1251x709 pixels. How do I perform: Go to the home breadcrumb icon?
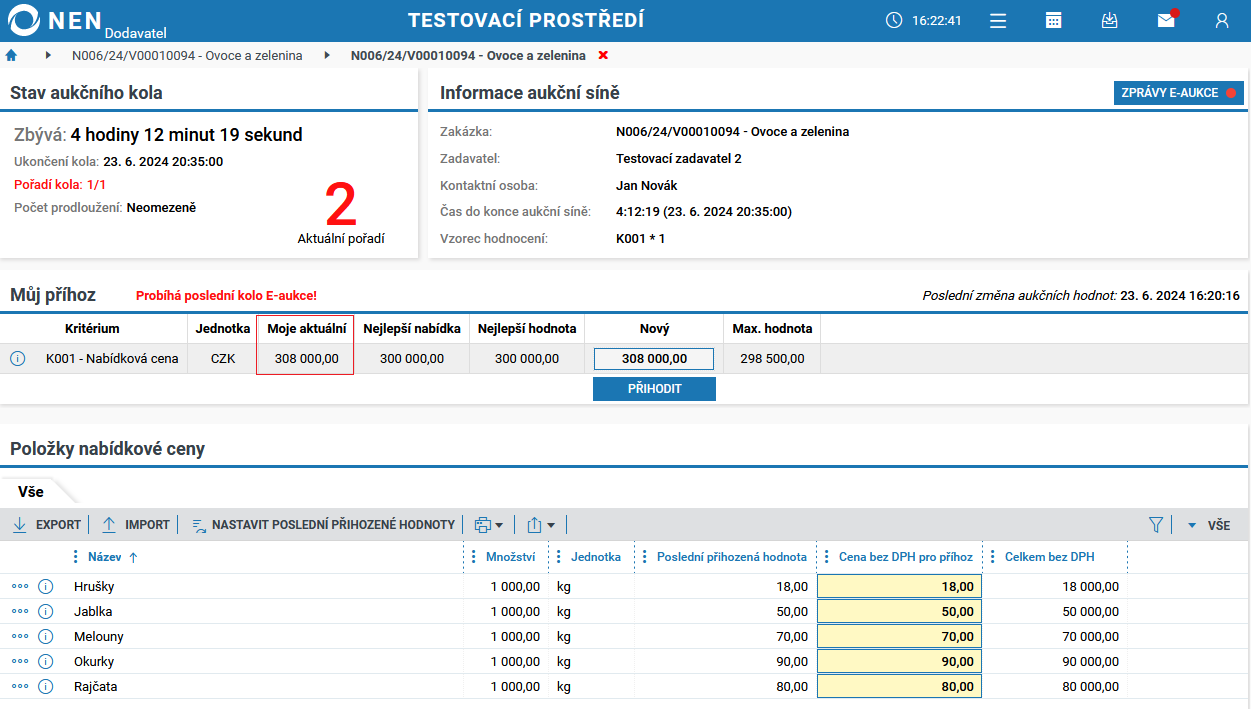click(x=12, y=55)
